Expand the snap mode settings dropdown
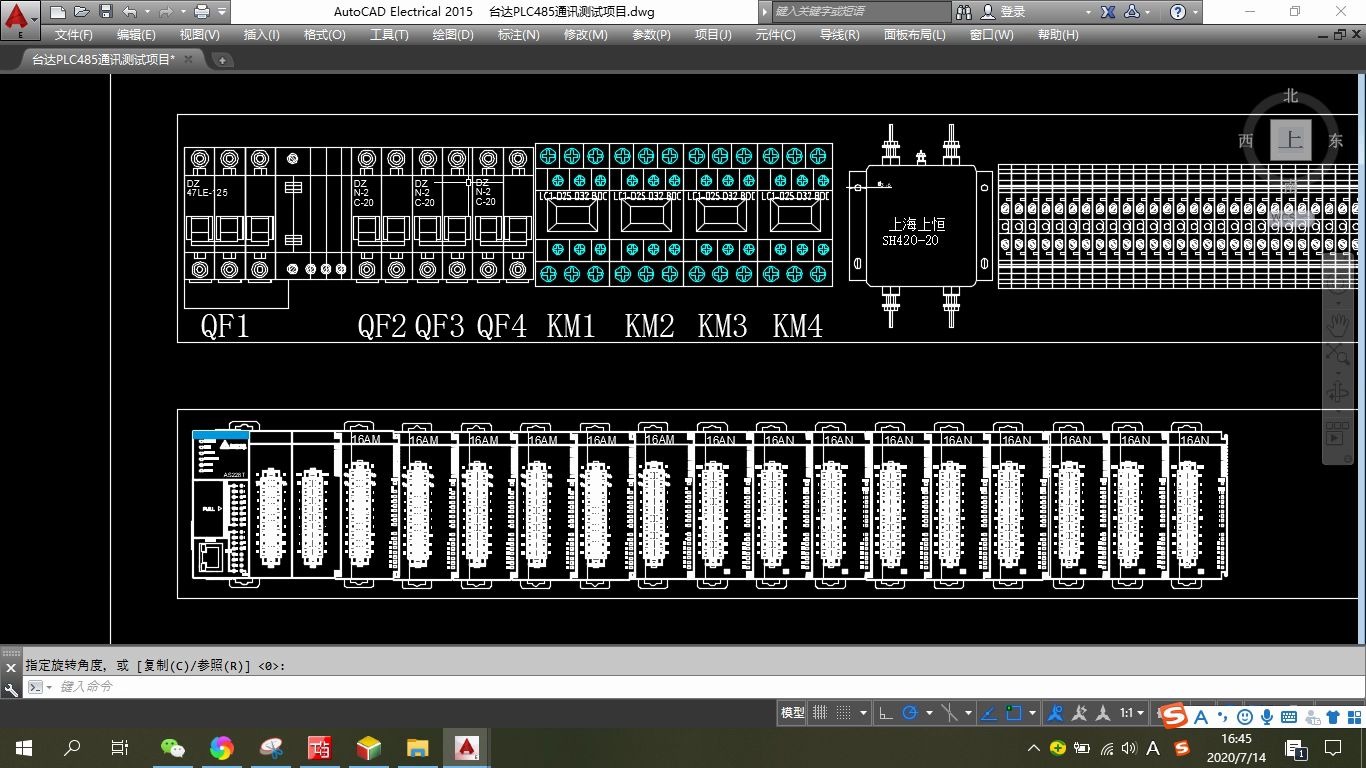This screenshot has height=768, width=1366. click(864, 713)
